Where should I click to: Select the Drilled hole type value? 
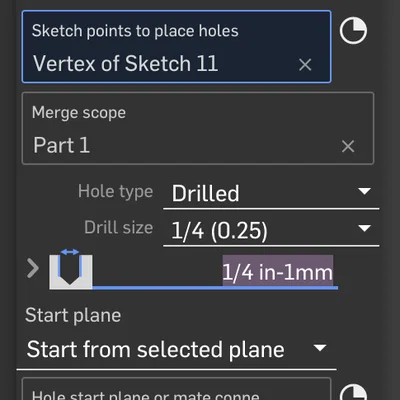pos(205,194)
